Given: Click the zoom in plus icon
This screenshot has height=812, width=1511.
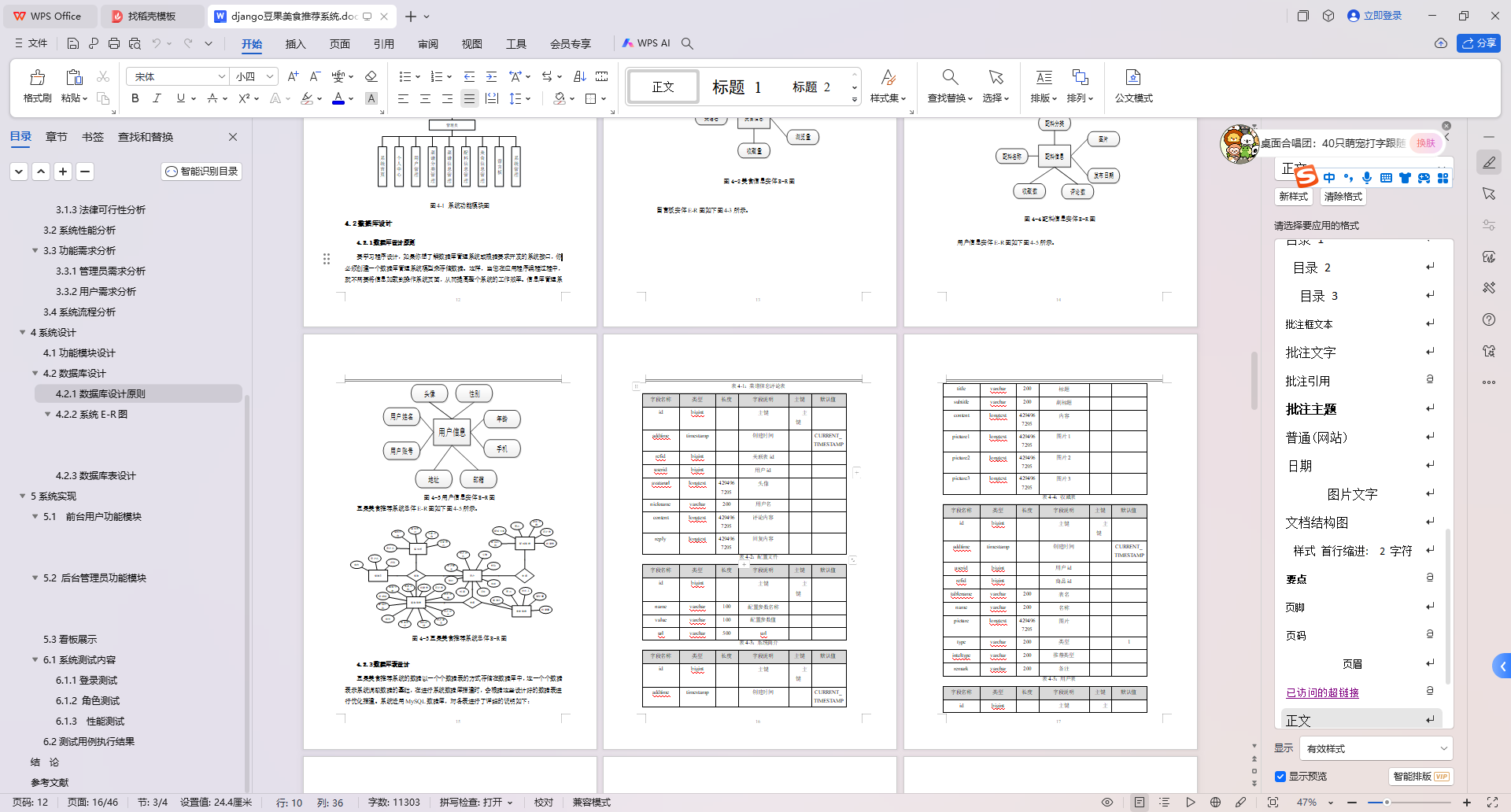Looking at the screenshot, I should (1467, 803).
